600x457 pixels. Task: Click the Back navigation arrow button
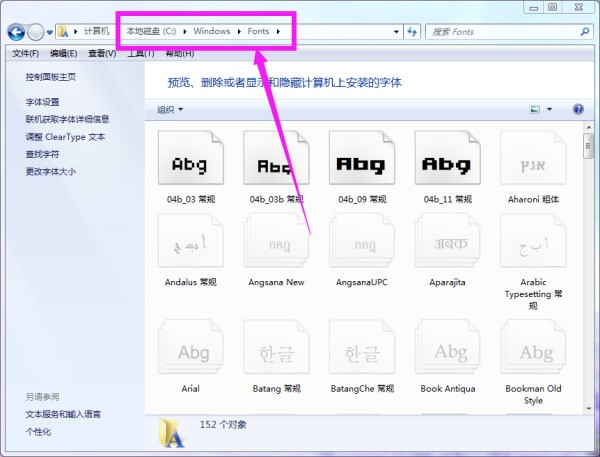coord(17,32)
